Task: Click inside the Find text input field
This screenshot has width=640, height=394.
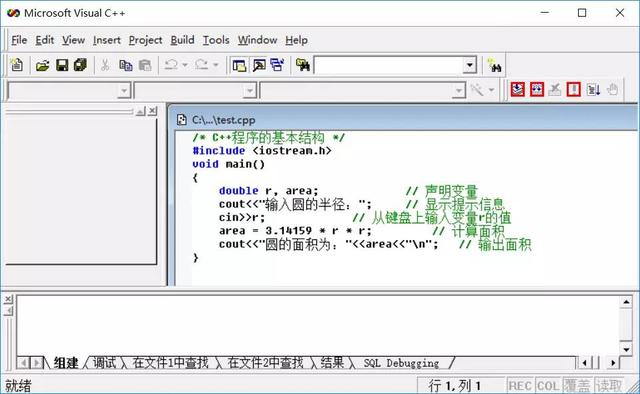Action: tap(389, 65)
